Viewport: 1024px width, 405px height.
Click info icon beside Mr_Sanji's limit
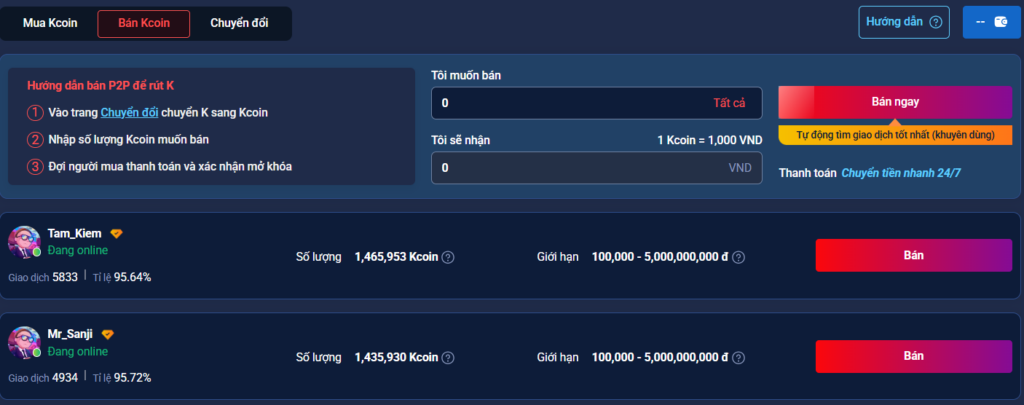pos(738,357)
